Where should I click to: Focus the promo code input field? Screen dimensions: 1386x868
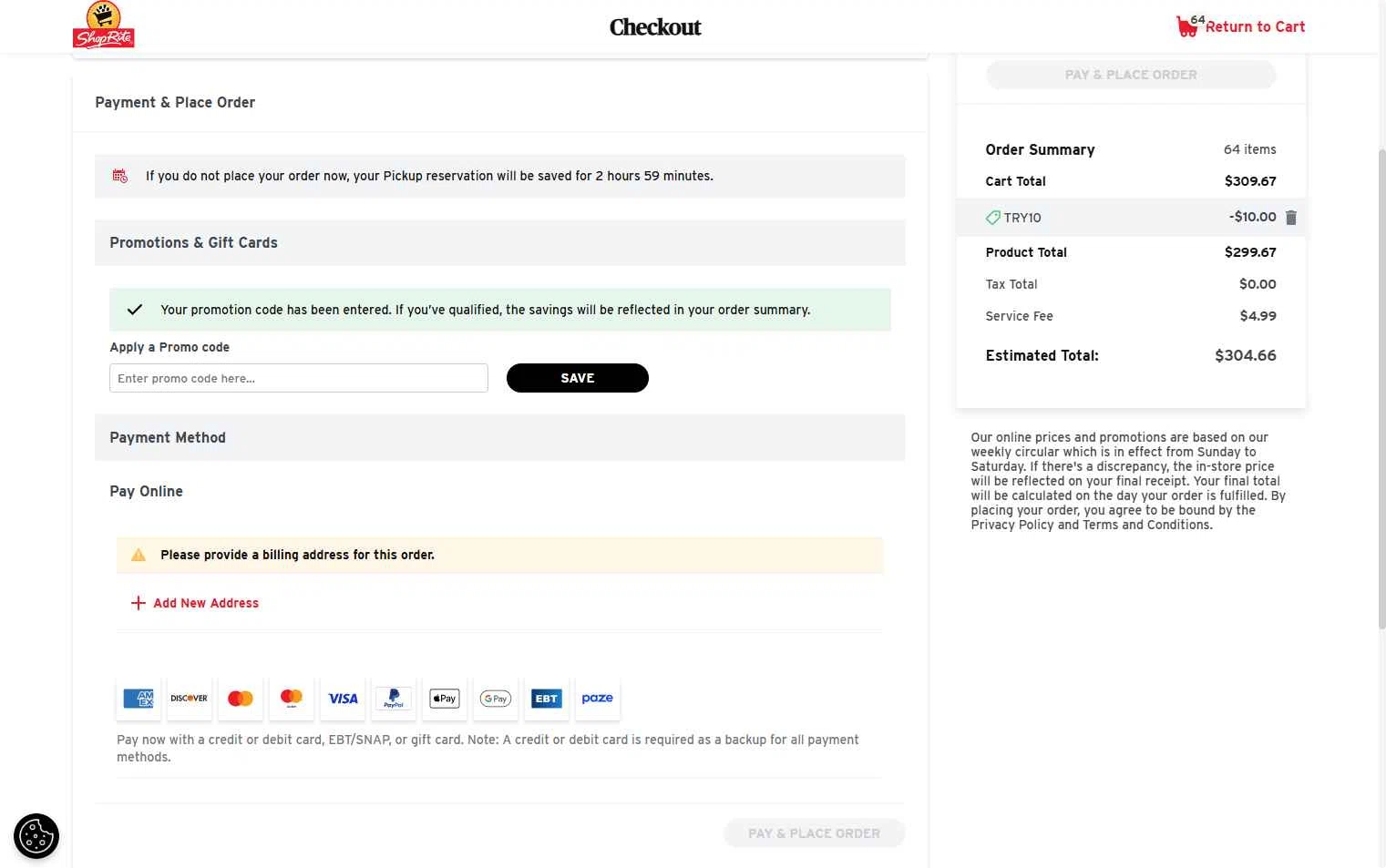pyautogui.click(x=299, y=378)
